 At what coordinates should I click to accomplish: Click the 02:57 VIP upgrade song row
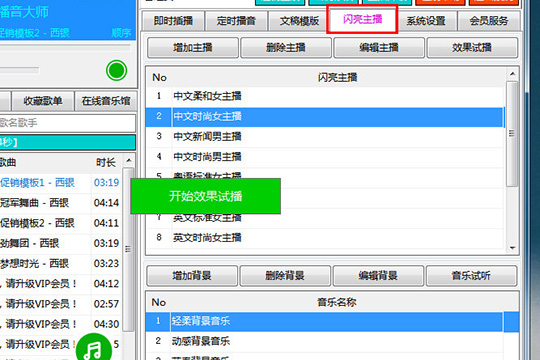[x=61, y=304]
